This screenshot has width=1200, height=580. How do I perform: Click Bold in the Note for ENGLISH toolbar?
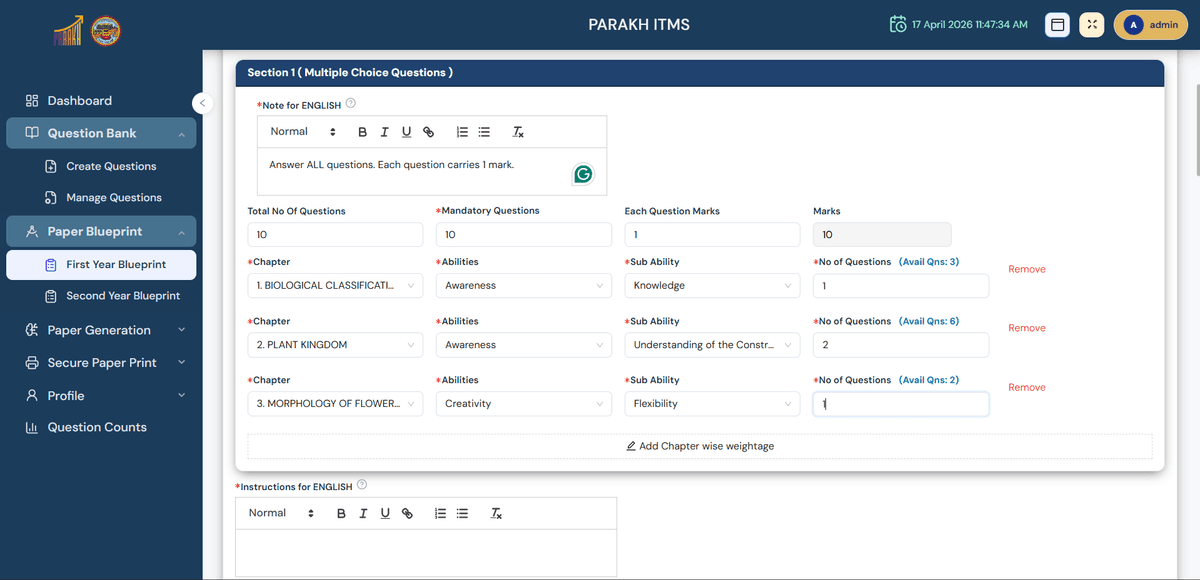(362, 132)
